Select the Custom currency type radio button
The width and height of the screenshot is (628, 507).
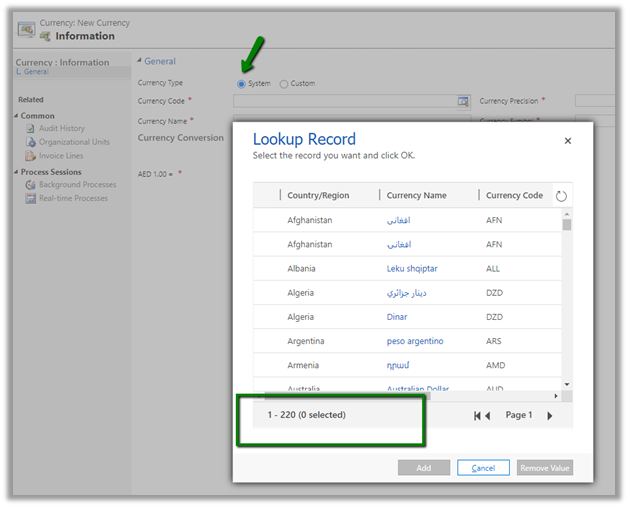tap(284, 84)
